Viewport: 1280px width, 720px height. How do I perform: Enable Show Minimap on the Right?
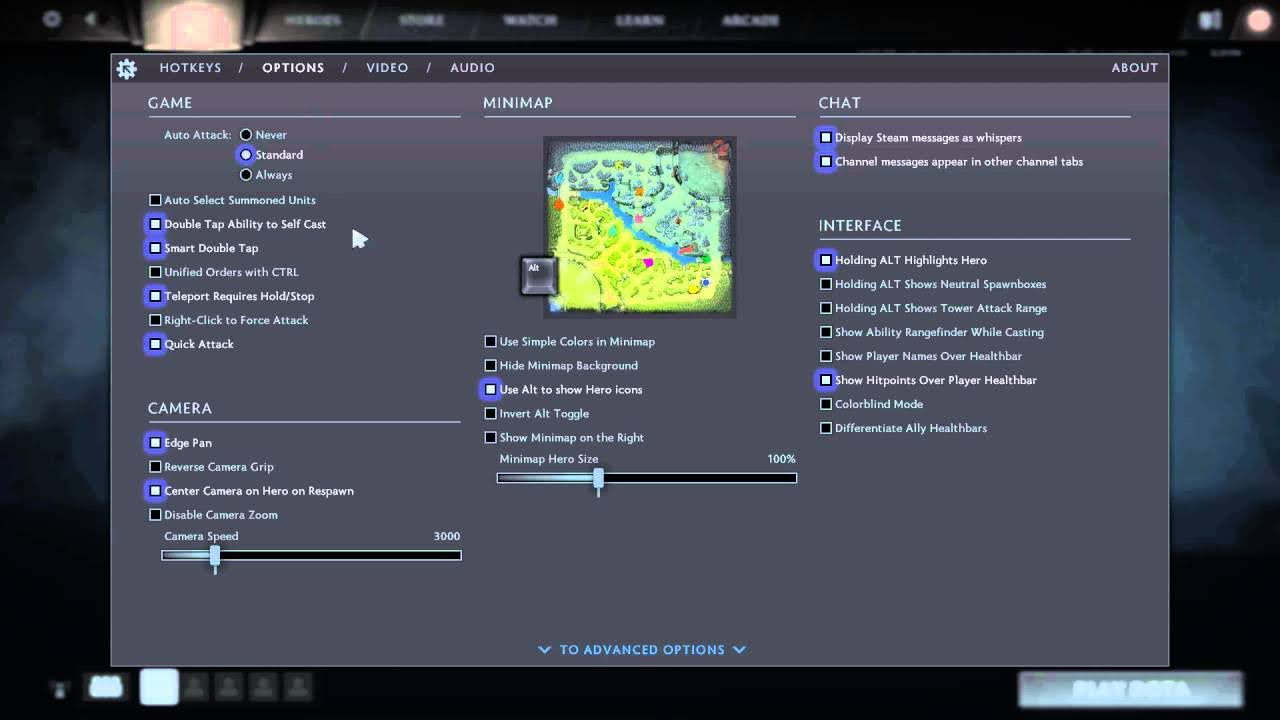pos(491,438)
